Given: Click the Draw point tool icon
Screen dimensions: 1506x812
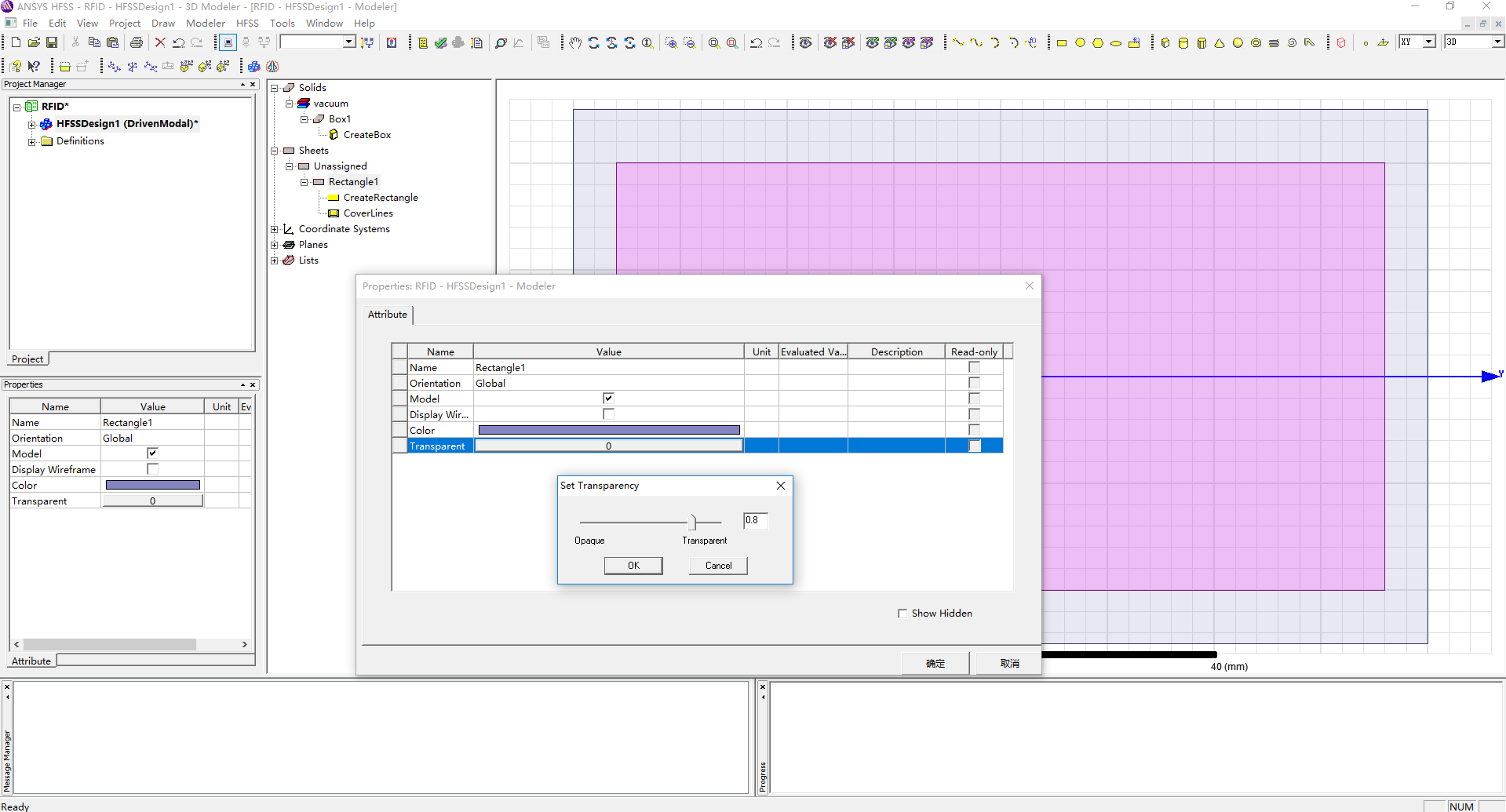Looking at the screenshot, I should point(1366,42).
